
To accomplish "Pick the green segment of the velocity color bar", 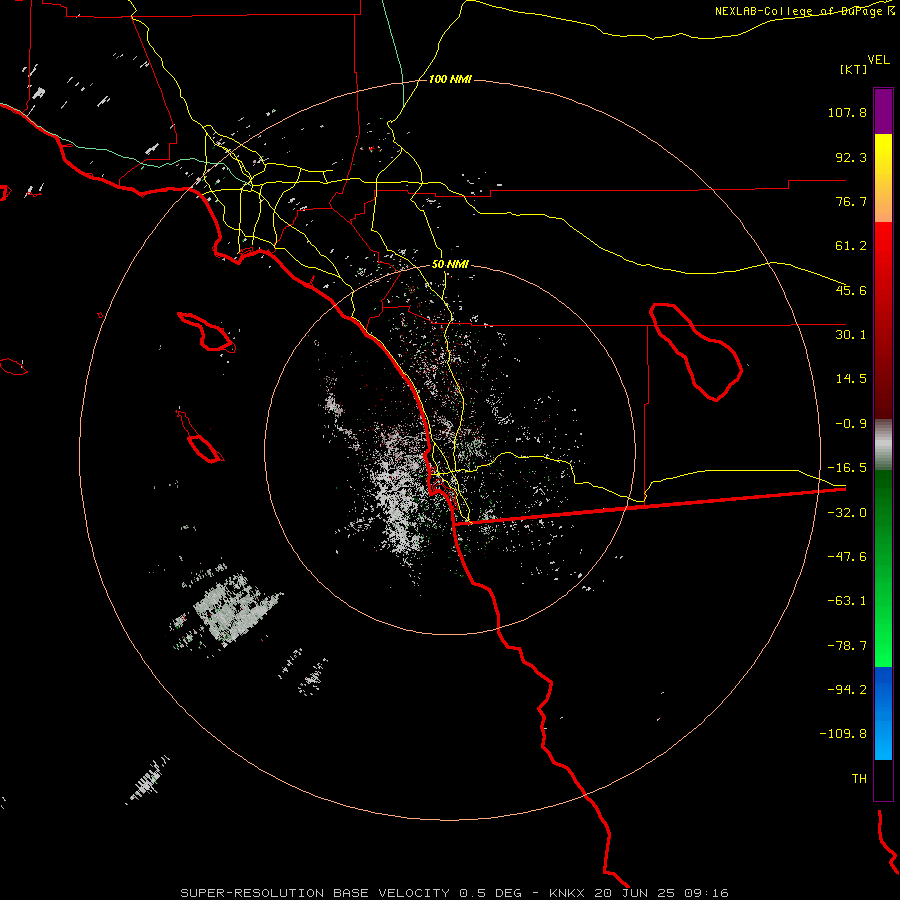I will (x=883, y=568).
